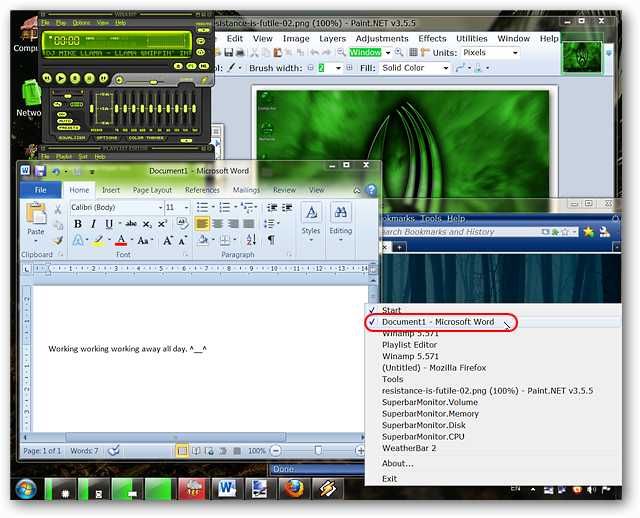Open the font size 11 dropdown
This screenshot has height=518, width=640.
click(186, 207)
